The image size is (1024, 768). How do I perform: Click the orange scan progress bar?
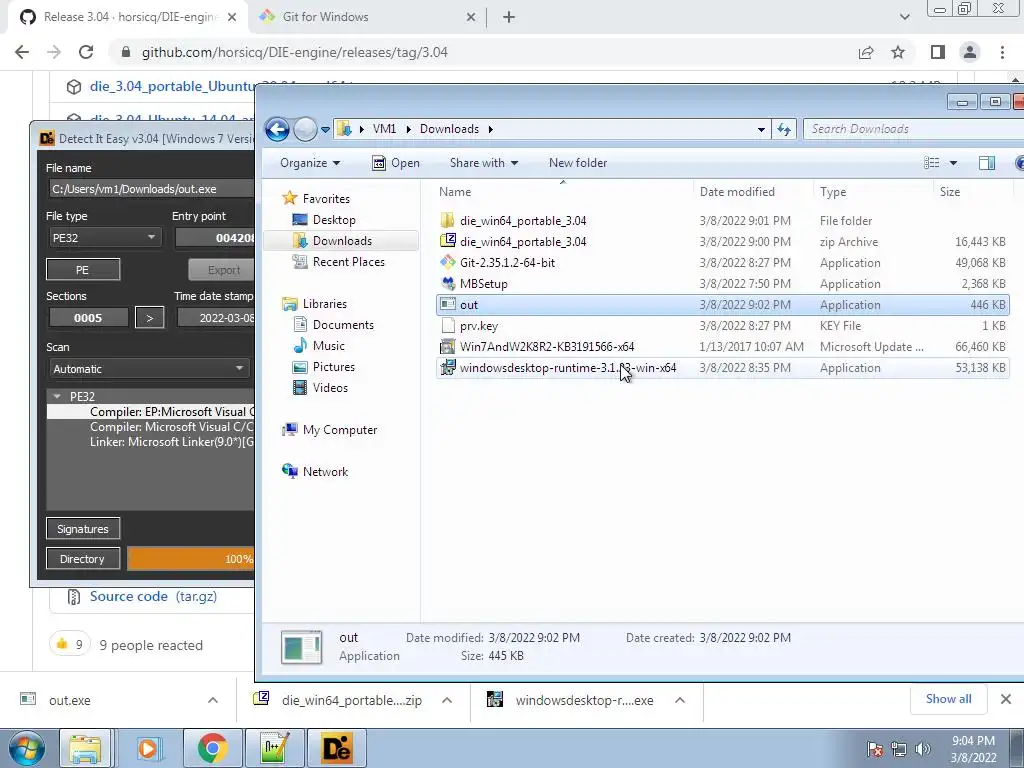coord(191,559)
